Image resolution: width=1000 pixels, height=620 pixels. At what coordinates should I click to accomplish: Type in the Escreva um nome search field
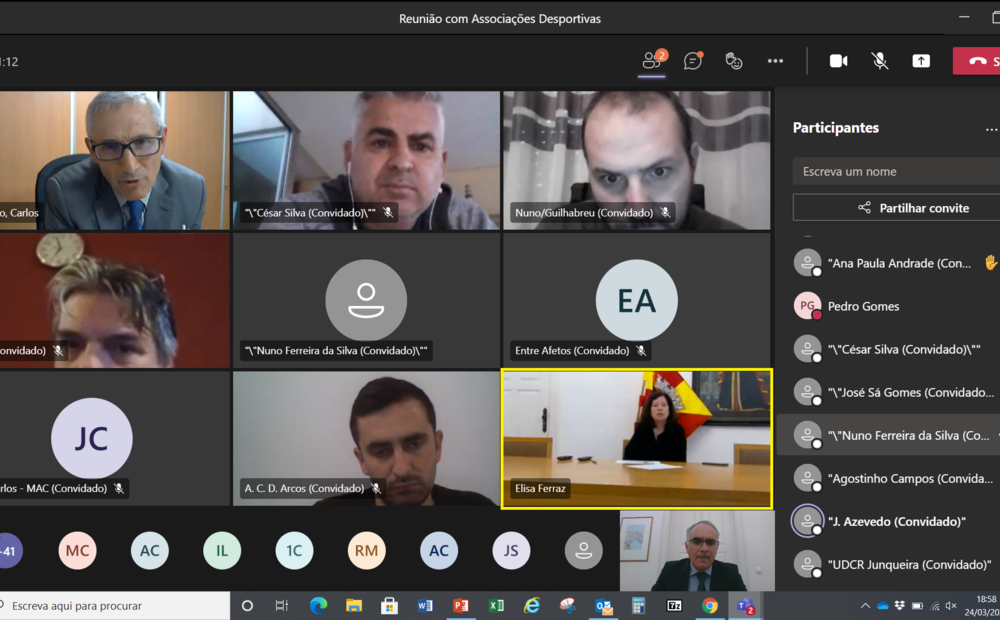pos(896,171)
